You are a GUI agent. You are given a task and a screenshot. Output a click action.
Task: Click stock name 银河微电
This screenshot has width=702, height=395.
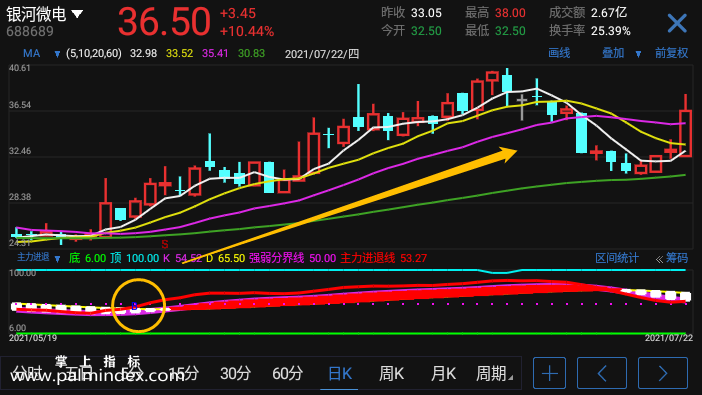[37, 14]
